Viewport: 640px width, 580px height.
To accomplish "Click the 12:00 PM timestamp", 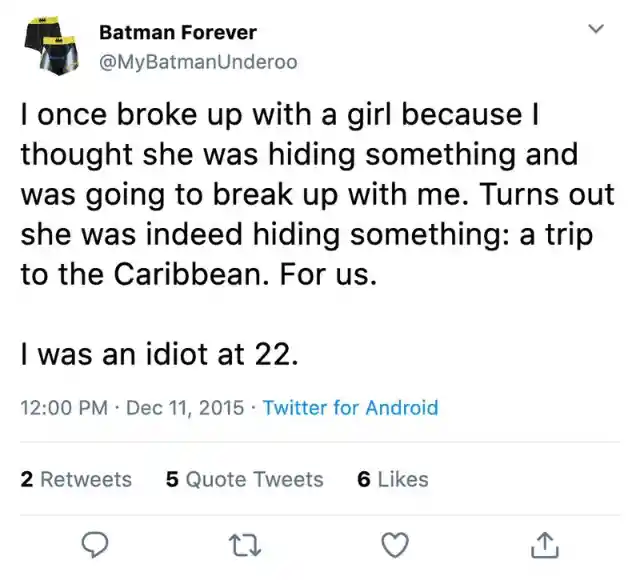I will coord(64,407).
